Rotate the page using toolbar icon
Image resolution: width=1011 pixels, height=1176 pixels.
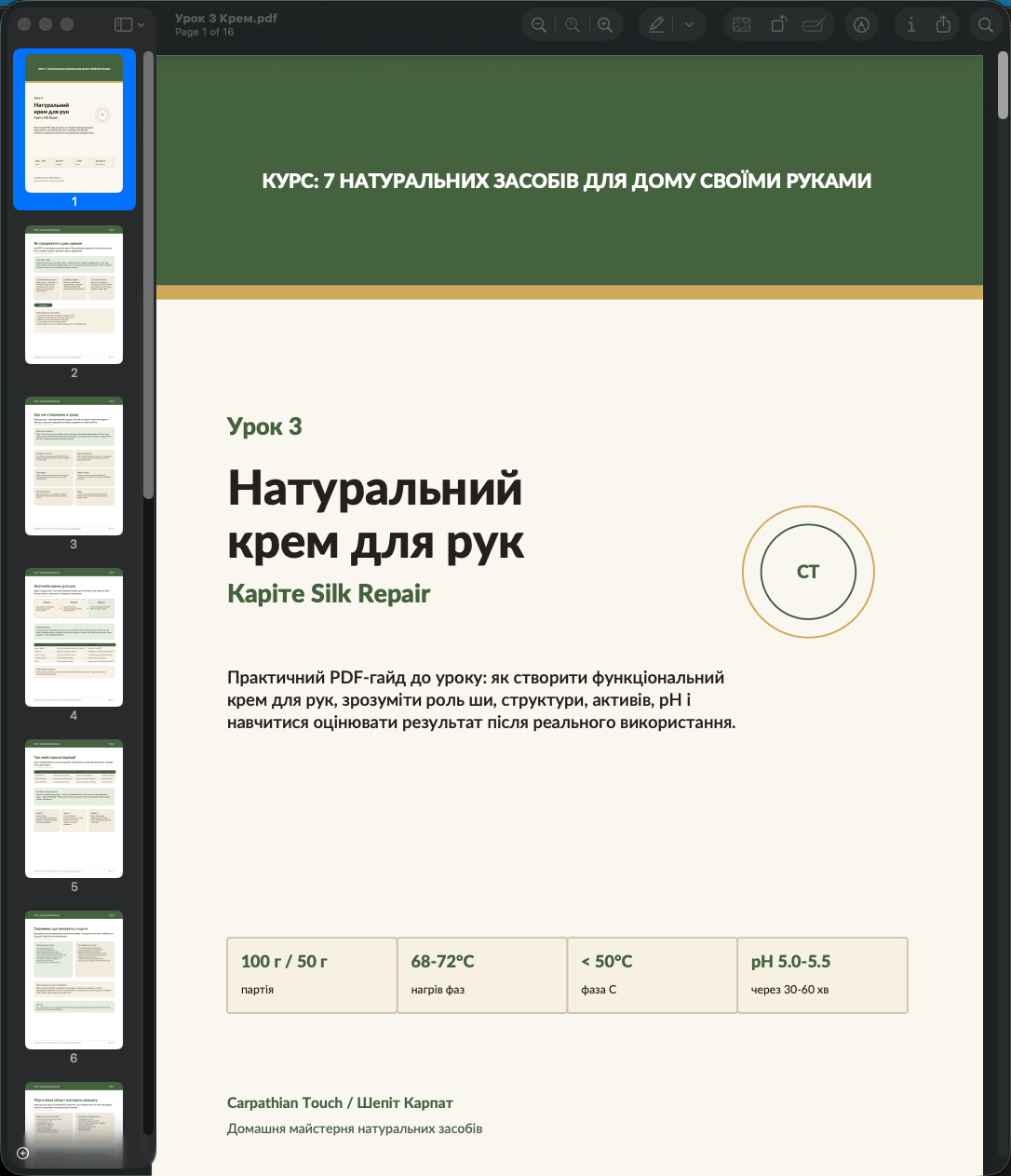[778, 25]
